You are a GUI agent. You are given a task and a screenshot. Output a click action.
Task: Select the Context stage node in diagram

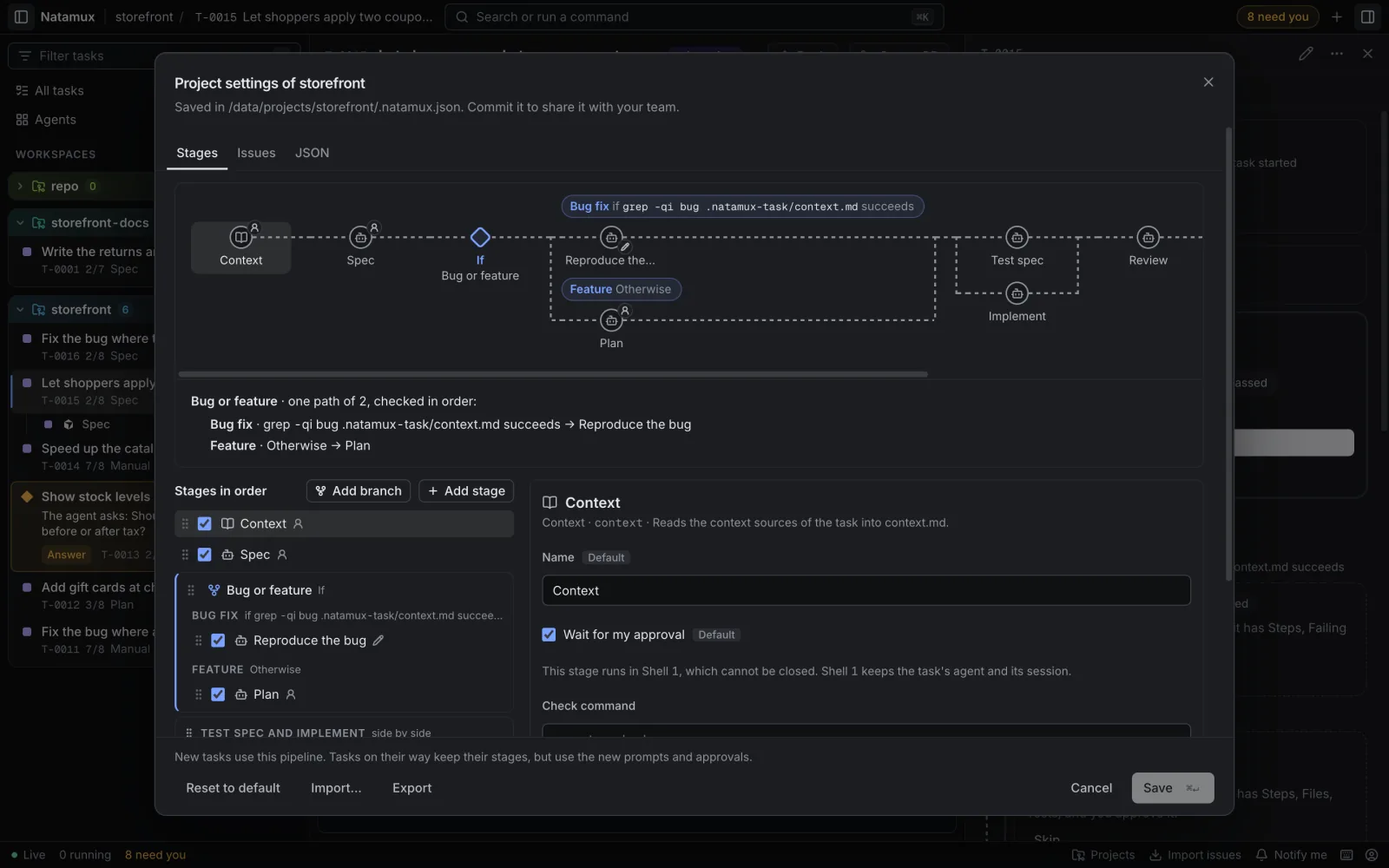pos(240,247)
